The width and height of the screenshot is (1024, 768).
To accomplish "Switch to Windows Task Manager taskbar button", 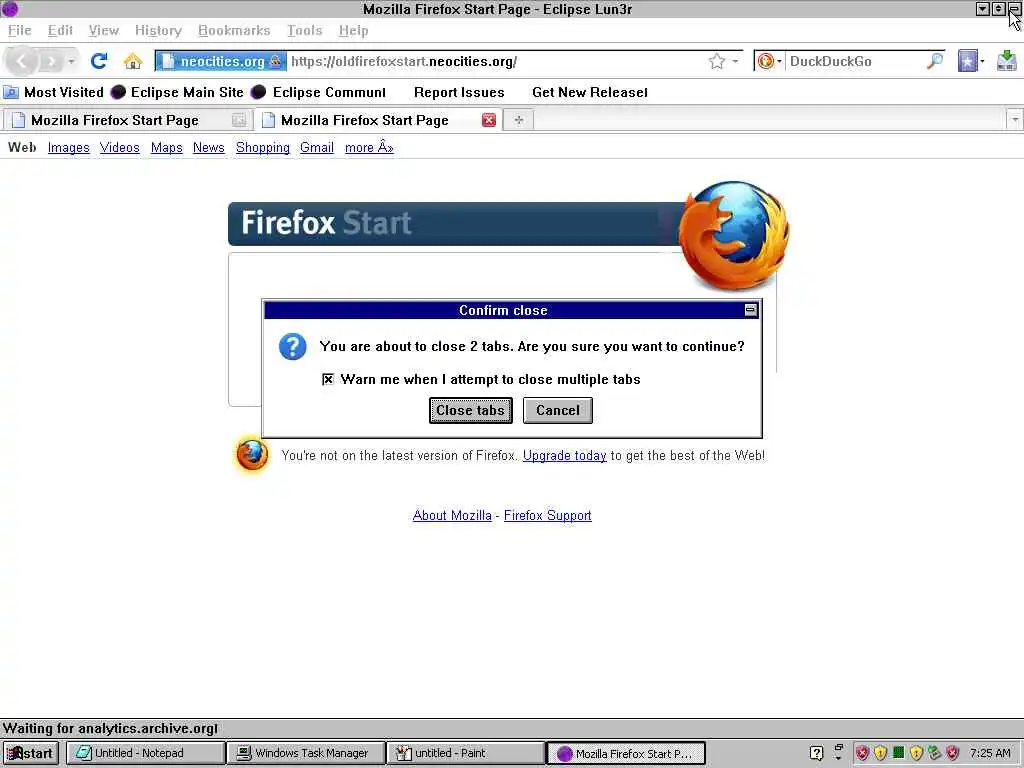I will [x=306, y=753].
